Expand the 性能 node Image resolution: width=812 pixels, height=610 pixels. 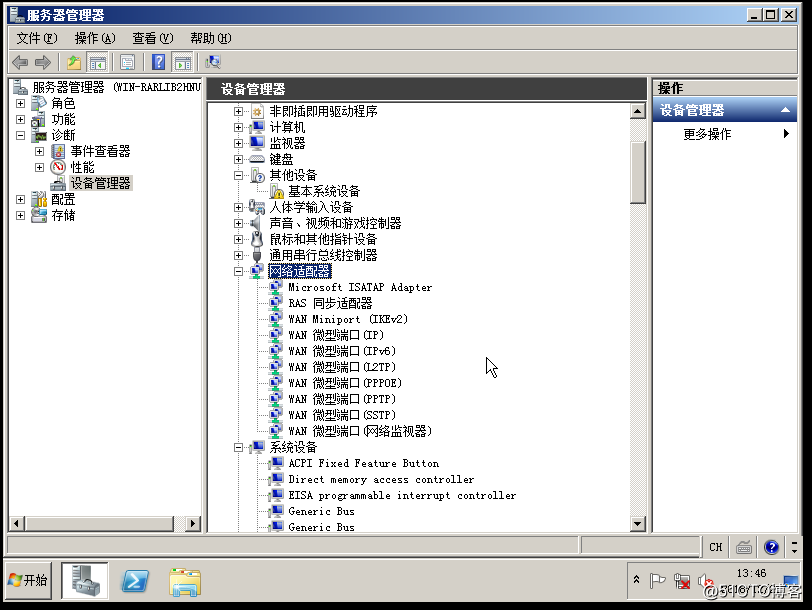coord(39,167)
